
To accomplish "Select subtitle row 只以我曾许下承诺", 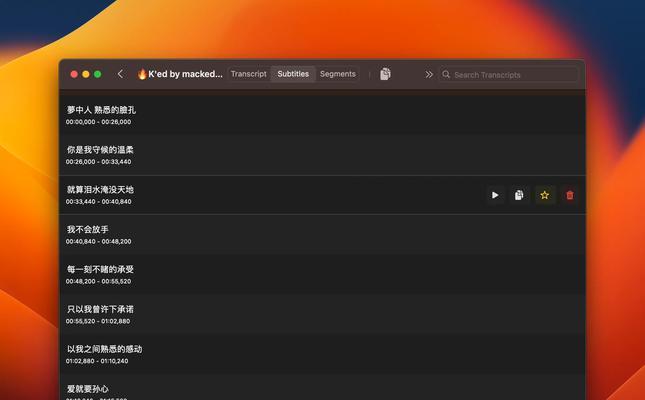I will click(x=322, y=314).
